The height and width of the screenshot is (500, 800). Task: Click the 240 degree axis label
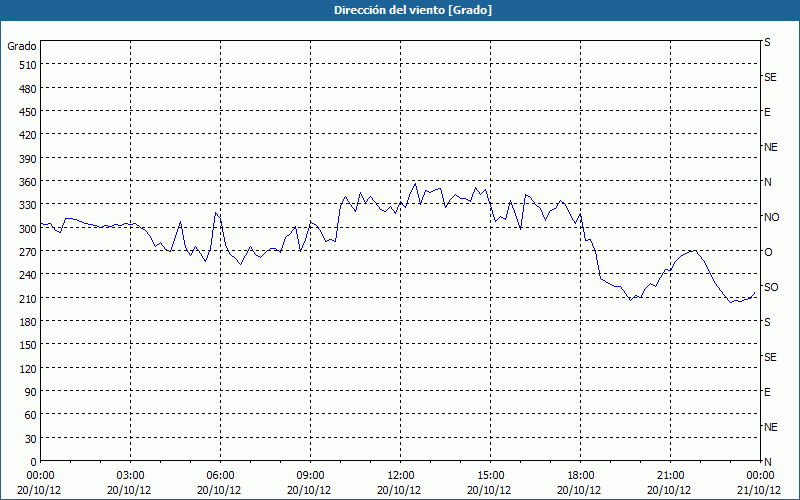click(28, 275)
